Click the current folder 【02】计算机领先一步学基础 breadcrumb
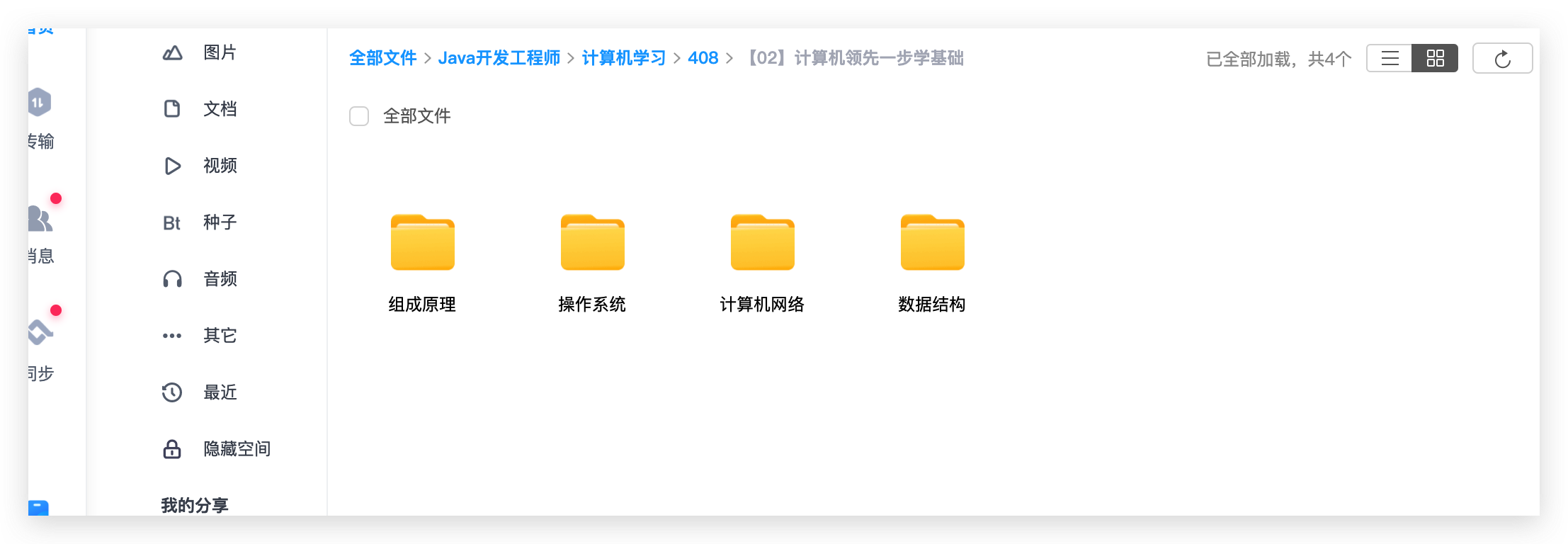 pos(853,58)
